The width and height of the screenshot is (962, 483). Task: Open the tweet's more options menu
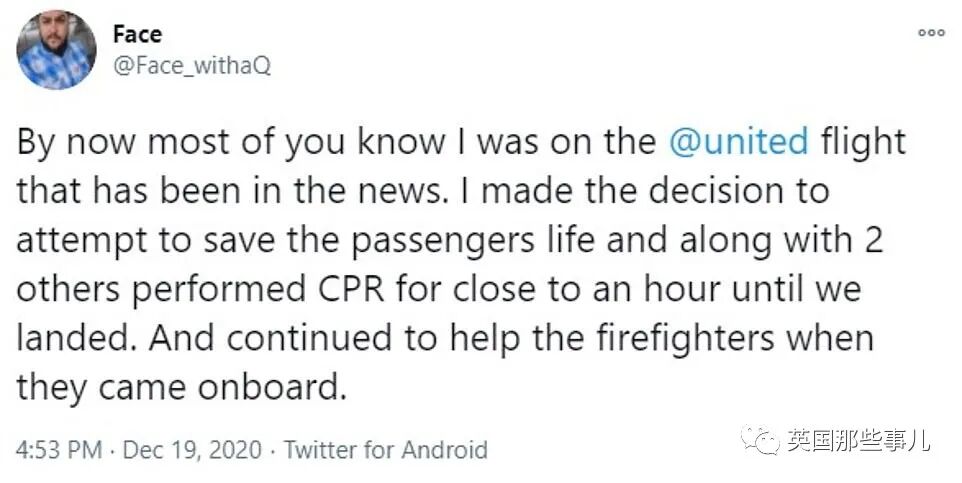tap(931, 32)
